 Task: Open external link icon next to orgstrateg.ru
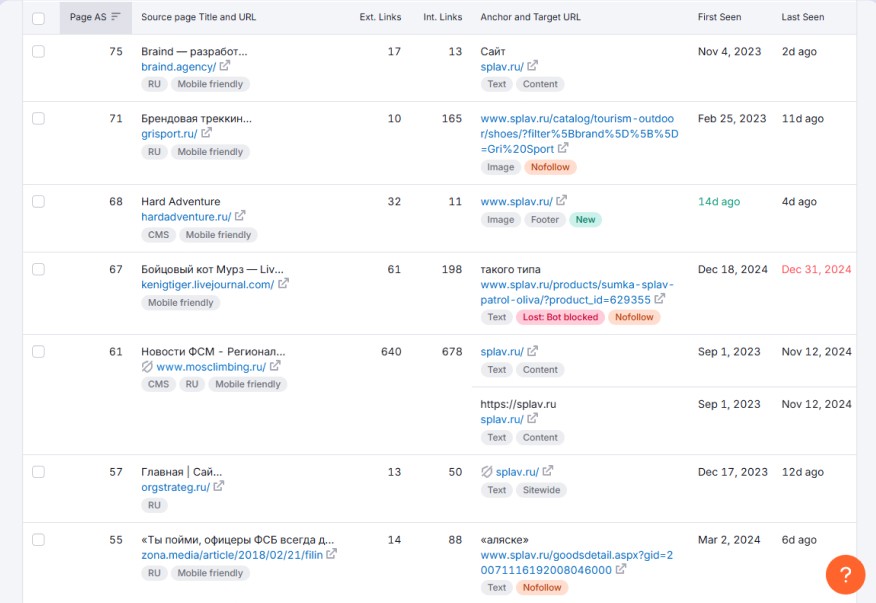tap(220, 487)
